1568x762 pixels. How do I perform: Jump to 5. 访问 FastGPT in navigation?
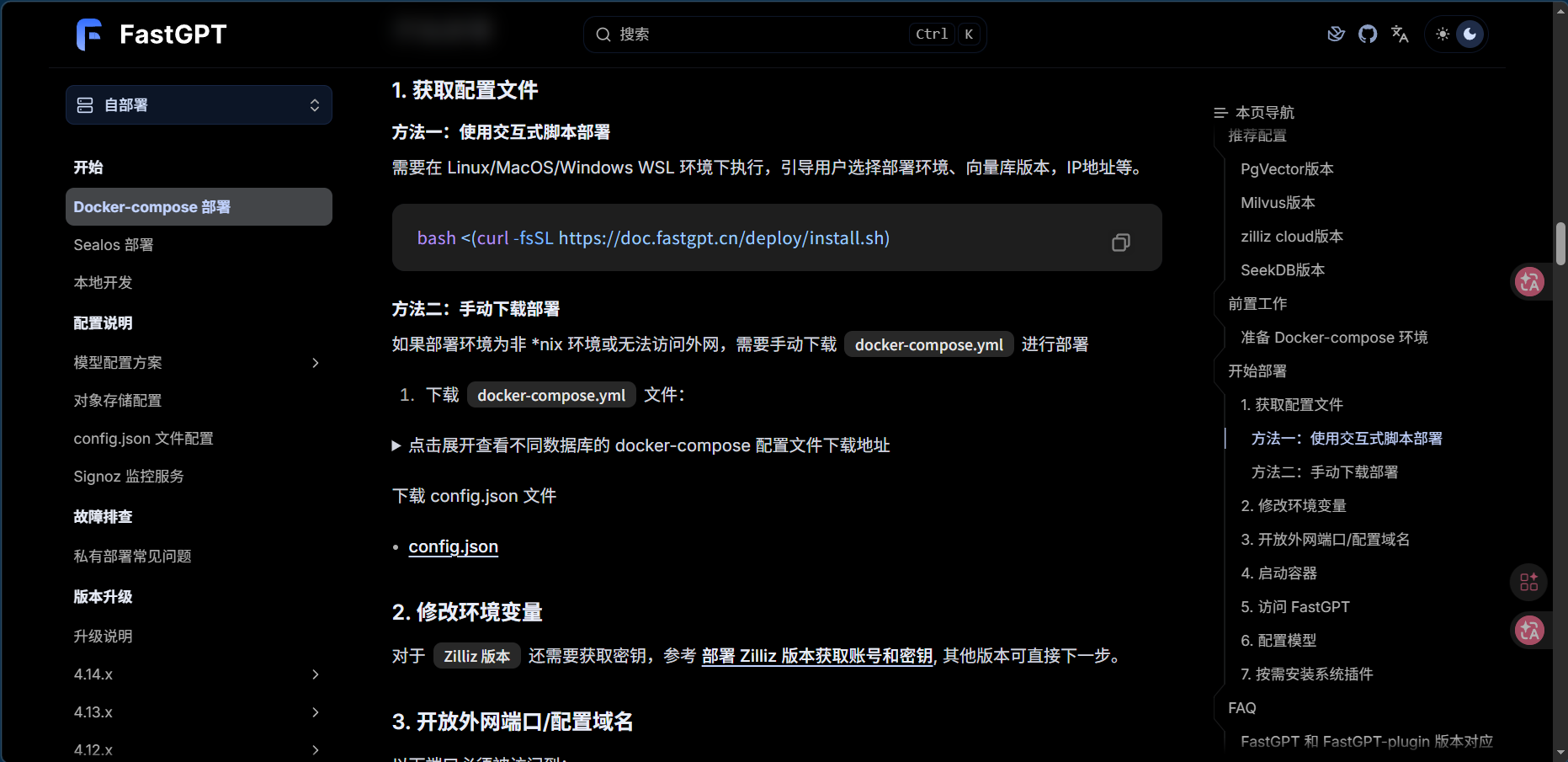[1295, 607]
